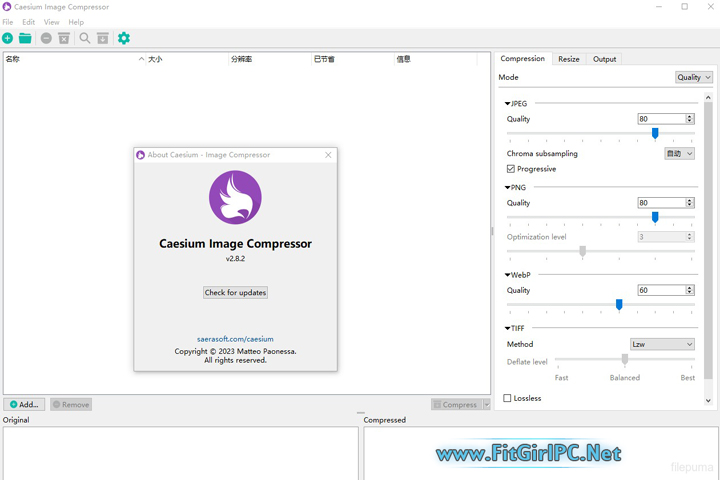Click the WebP Quality value field
This screenshot has width=720, height=480.
(661, 290)
